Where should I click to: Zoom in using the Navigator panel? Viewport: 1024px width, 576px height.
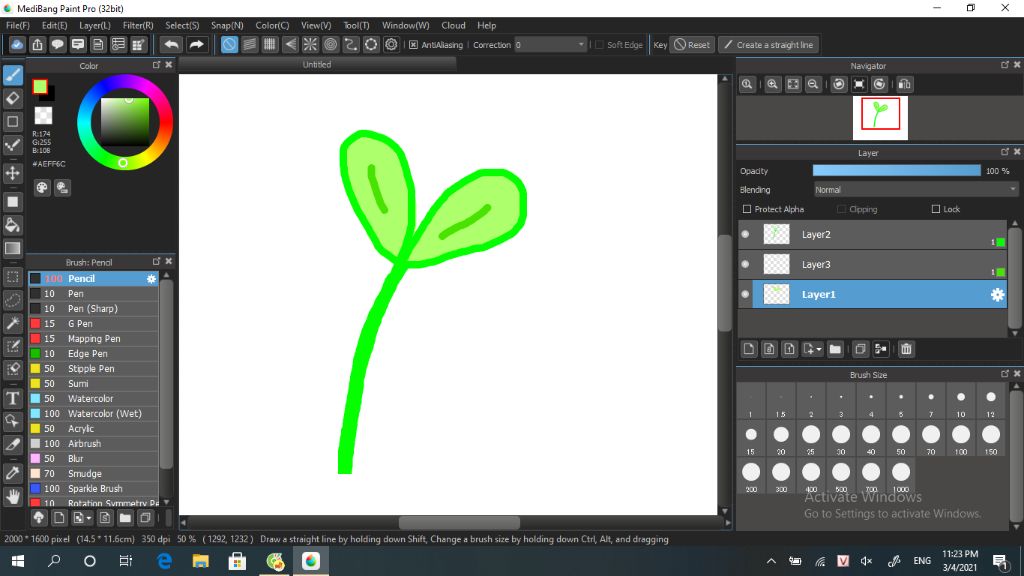point(773,84)
